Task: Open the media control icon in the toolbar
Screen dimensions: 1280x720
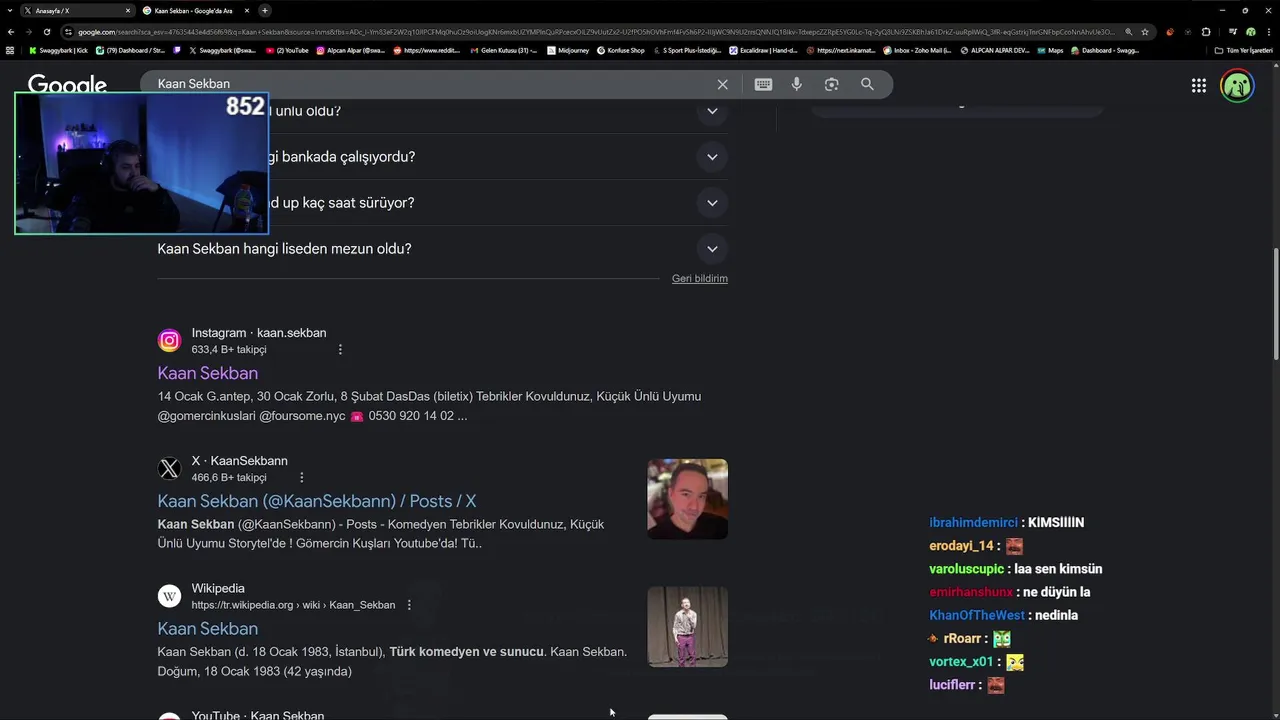Action: 1233,32
